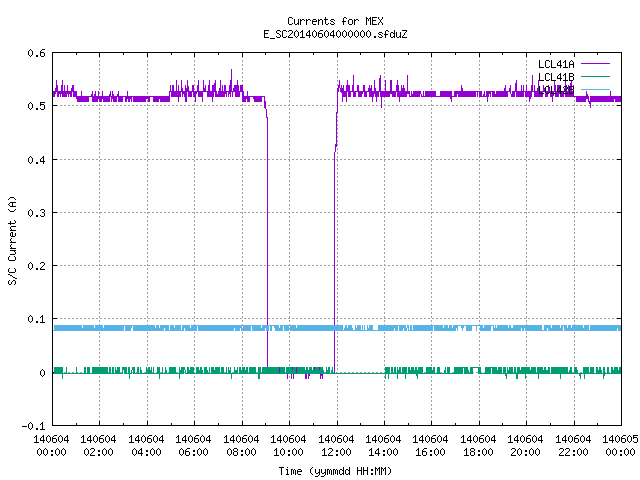Click the y-axis tick value 0.2
Screen dimensions: 640x480
[x=36, y=266]
